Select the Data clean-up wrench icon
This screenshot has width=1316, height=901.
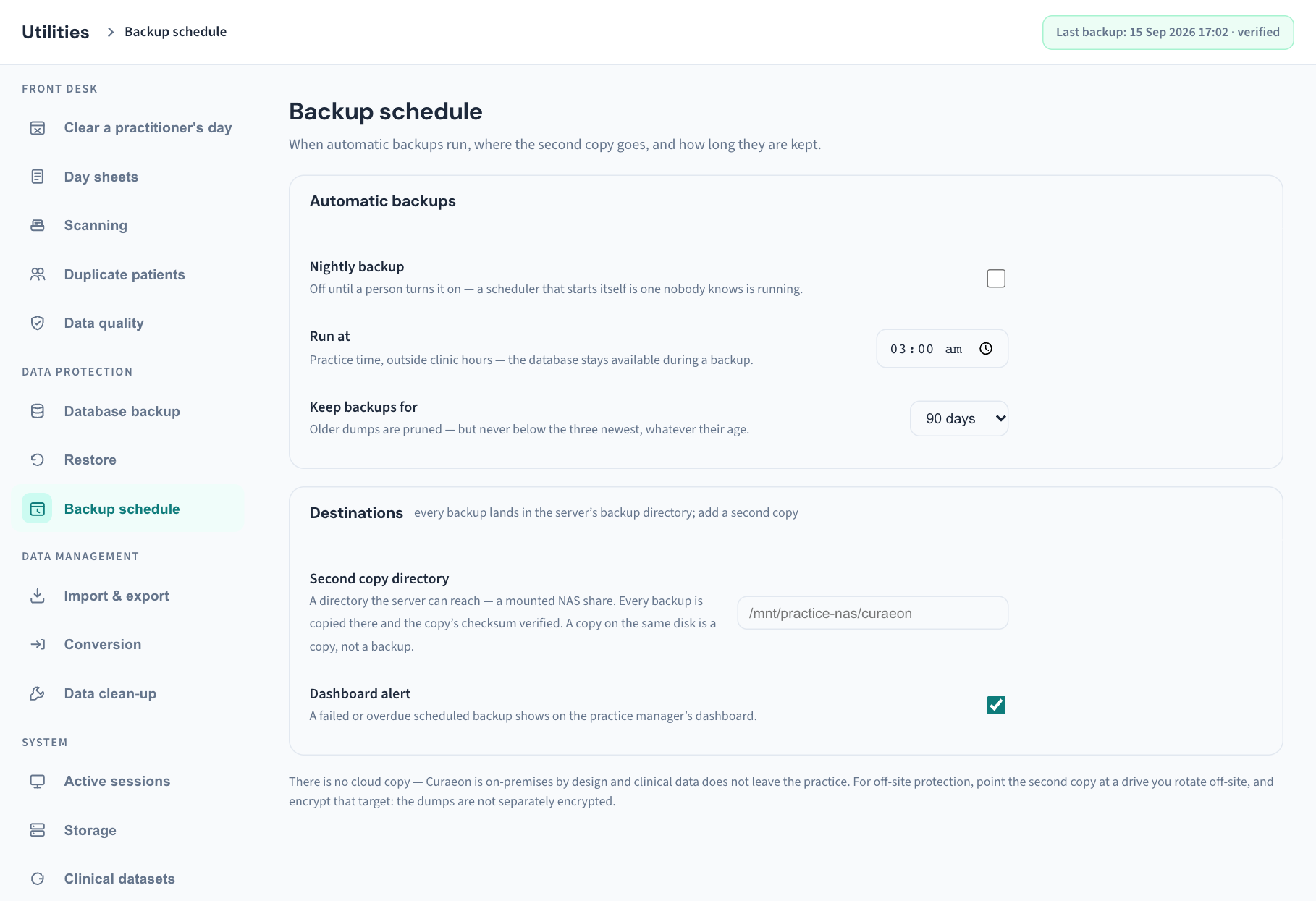point(38,693)
